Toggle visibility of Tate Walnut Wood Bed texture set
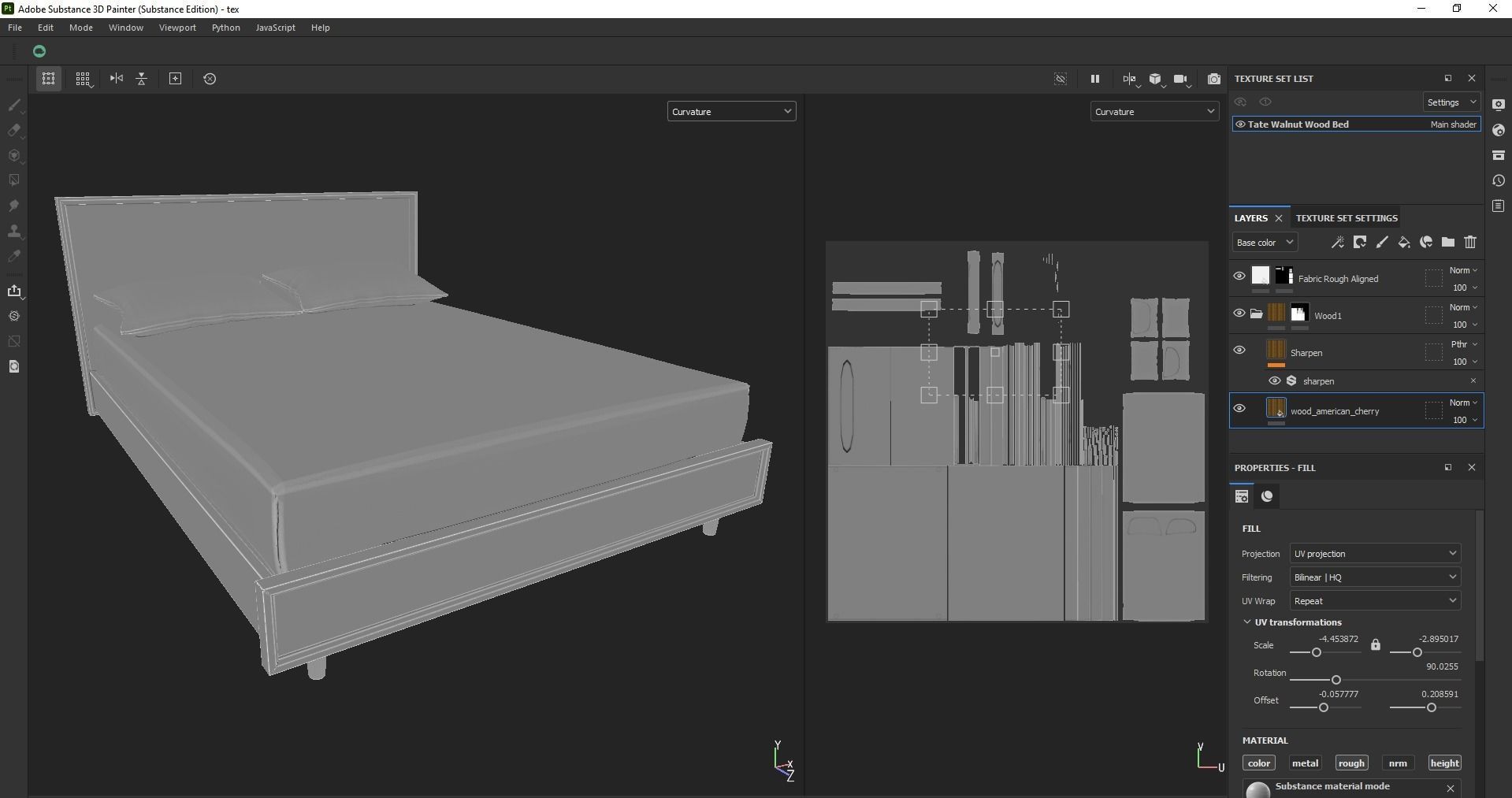1512x798 pixels. [x=1240, y=124]
